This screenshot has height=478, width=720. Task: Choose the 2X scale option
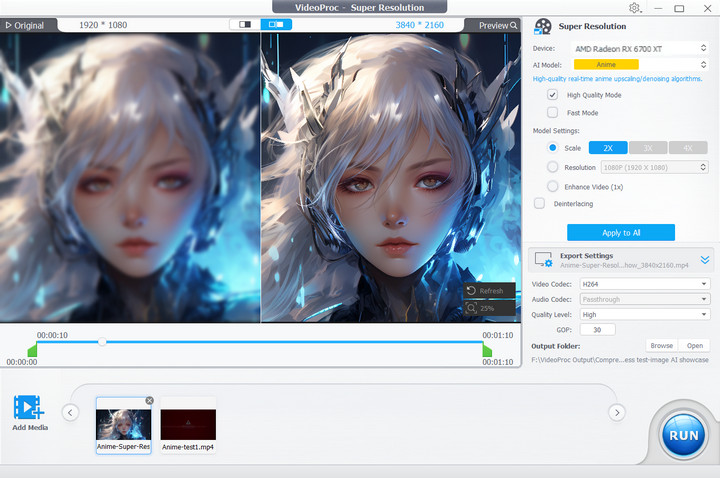(608, 148)
